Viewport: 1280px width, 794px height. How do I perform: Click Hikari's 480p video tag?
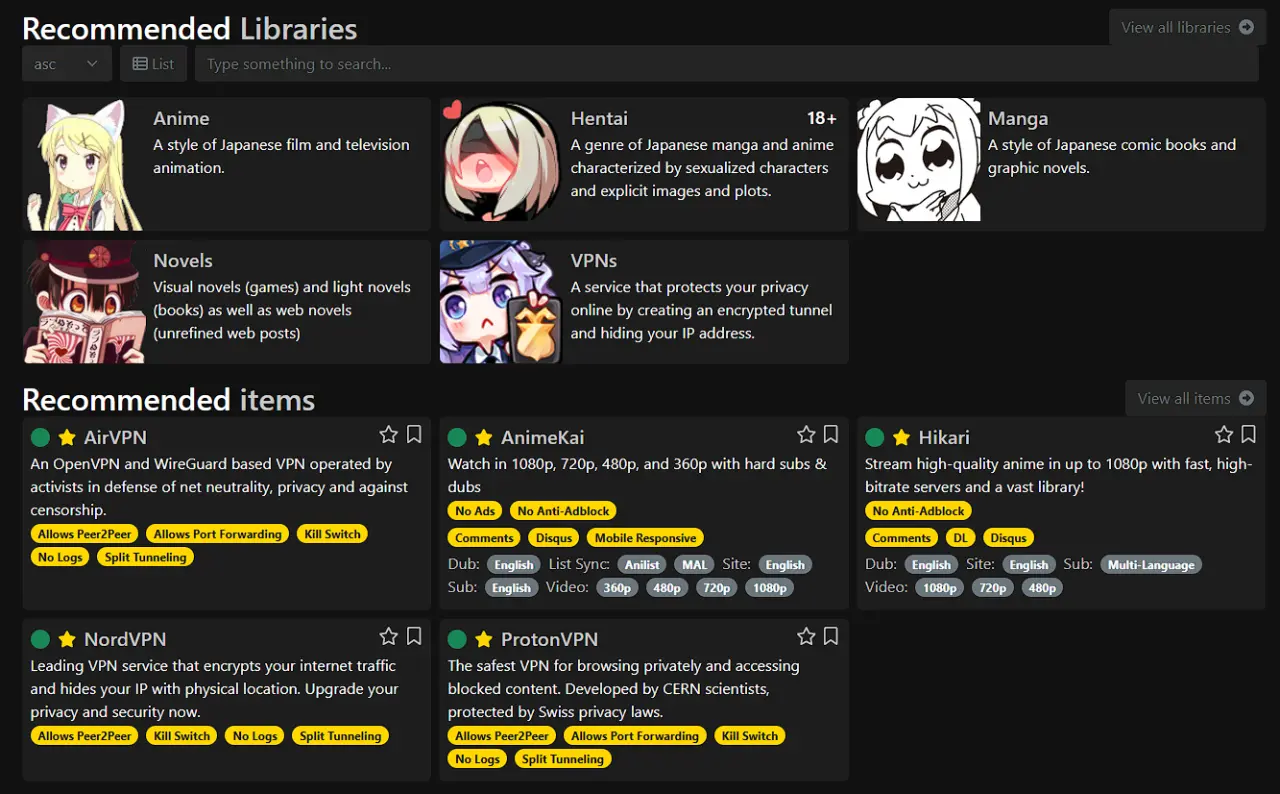[1042, 588]
